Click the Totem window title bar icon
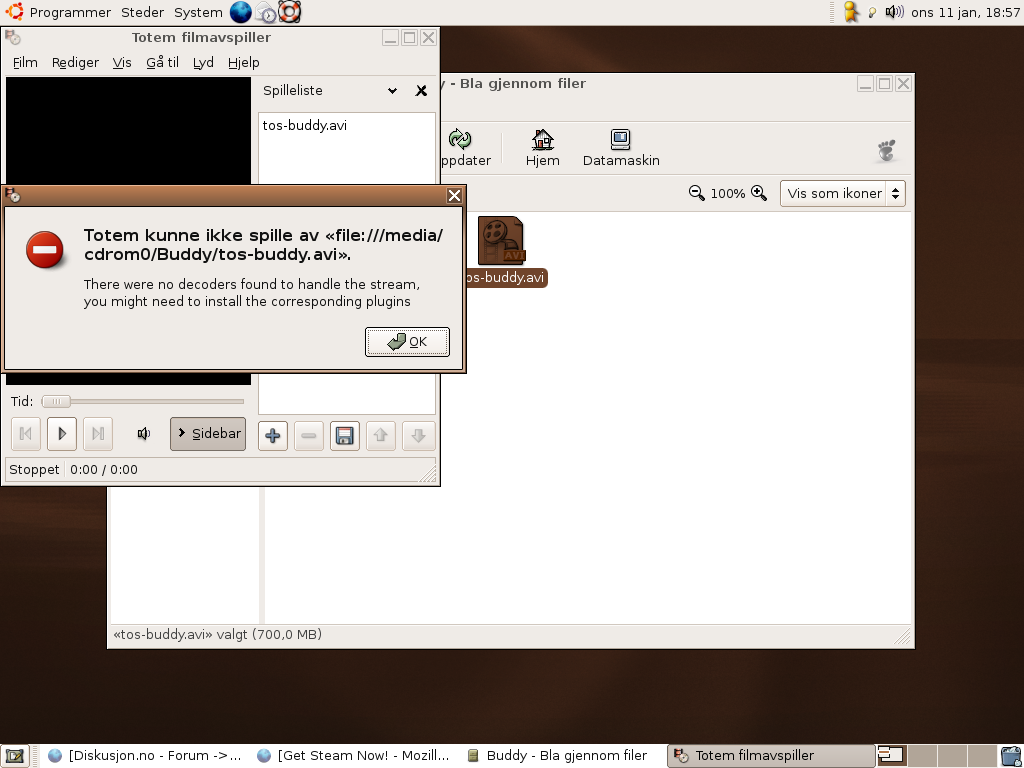 point(12,37)
